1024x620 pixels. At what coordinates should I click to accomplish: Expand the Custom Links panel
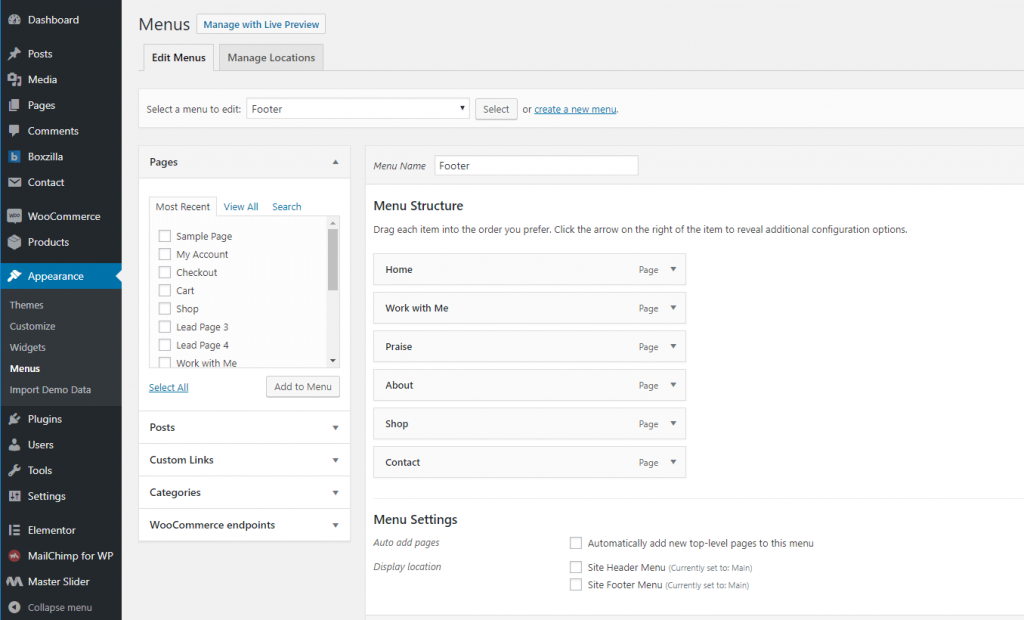tap(244, 460)
